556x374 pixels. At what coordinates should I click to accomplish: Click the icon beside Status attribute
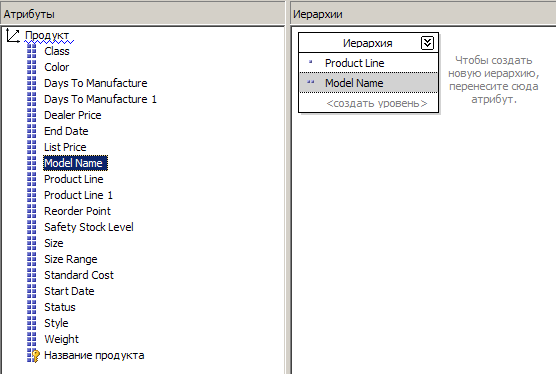click(32, 307)
